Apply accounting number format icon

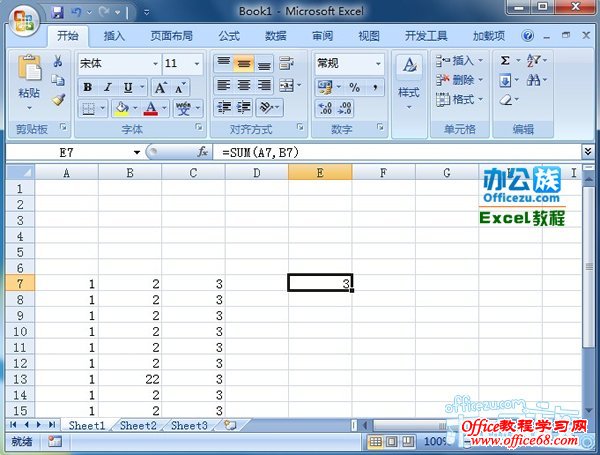[325, 88]
